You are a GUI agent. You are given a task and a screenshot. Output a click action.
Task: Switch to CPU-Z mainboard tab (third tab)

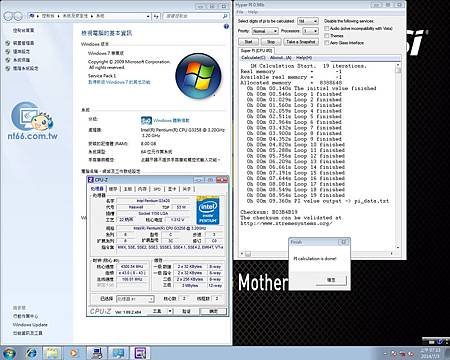[x=128, y=189]
